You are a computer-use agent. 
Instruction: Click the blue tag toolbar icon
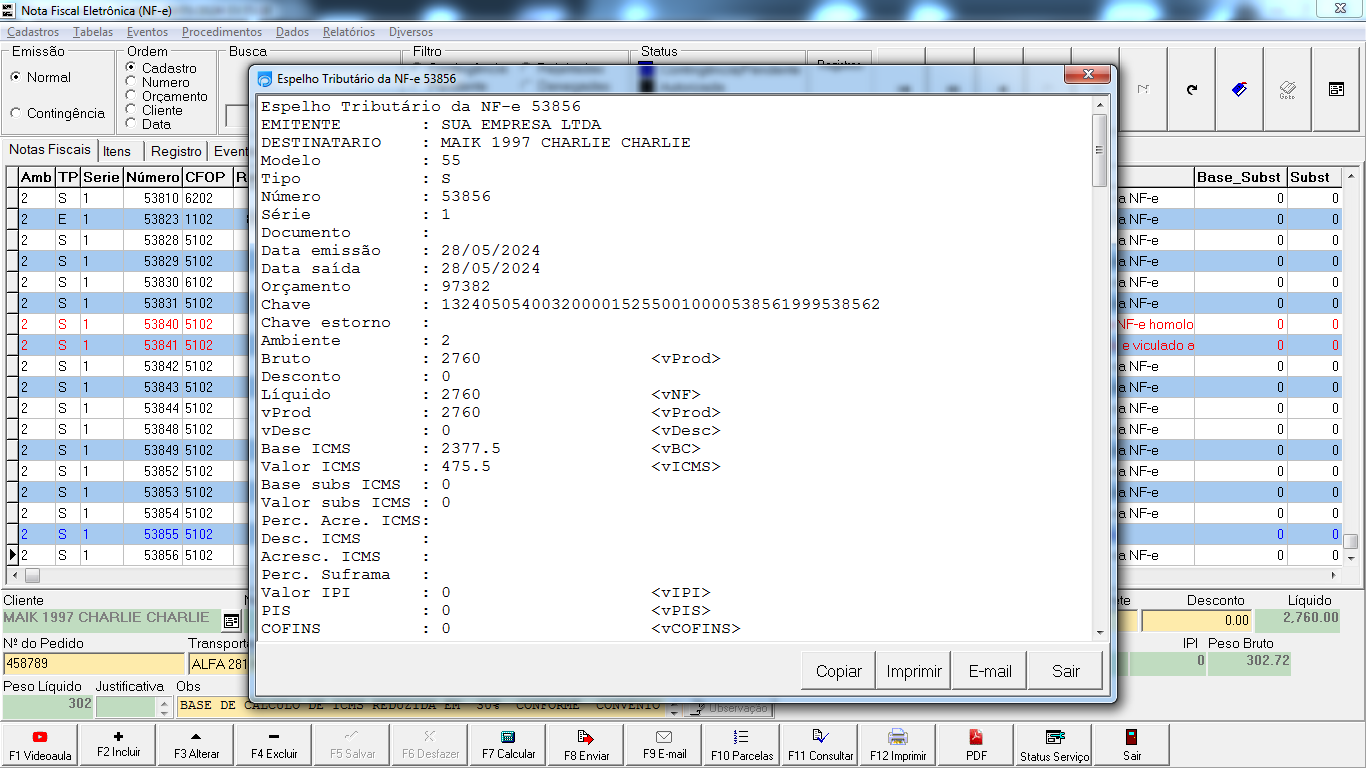(x=1240, y=90)
